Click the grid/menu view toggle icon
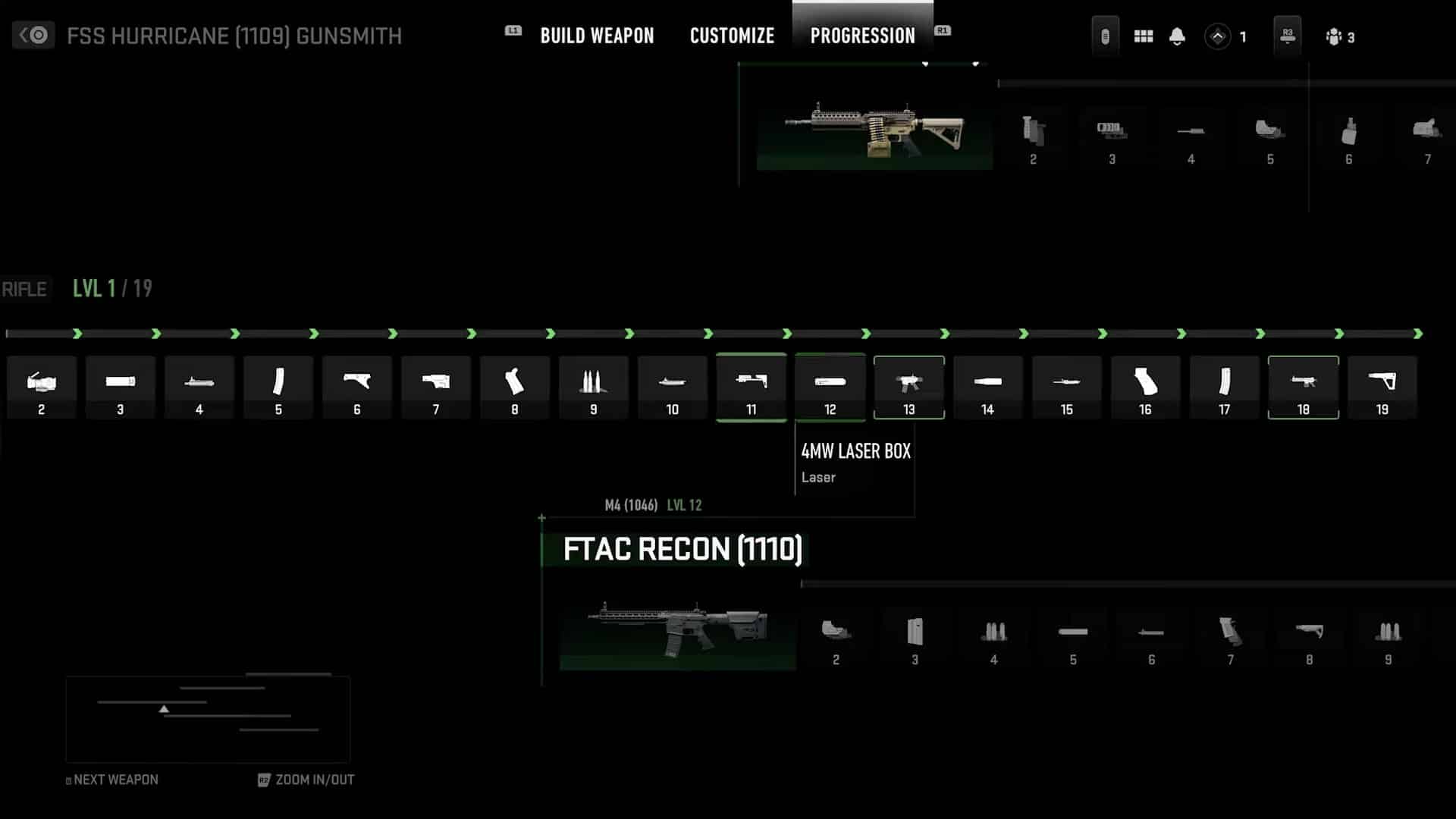 click(x=1143, y=36)
